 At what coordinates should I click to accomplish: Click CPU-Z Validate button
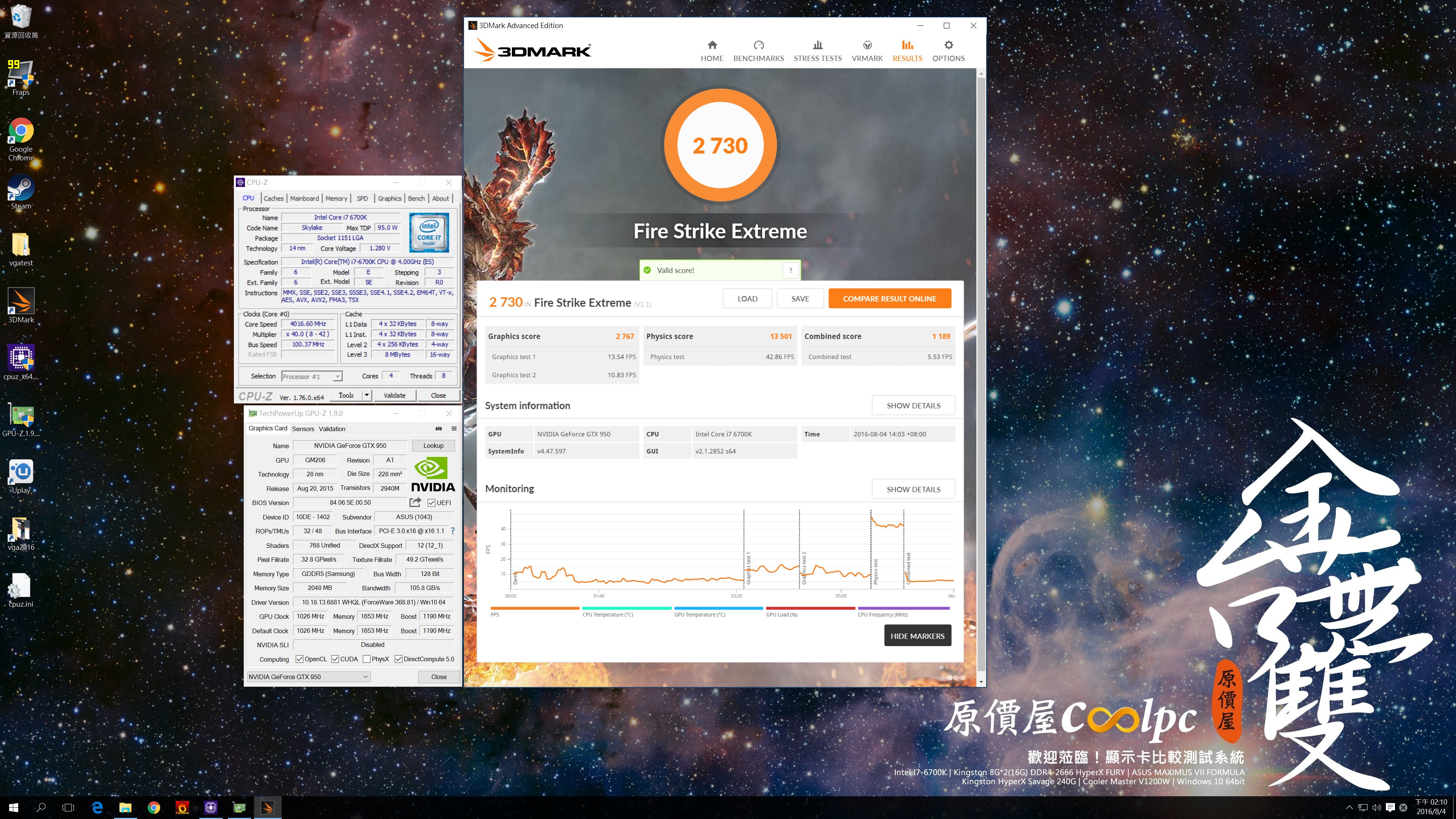(x=394, y=395)
